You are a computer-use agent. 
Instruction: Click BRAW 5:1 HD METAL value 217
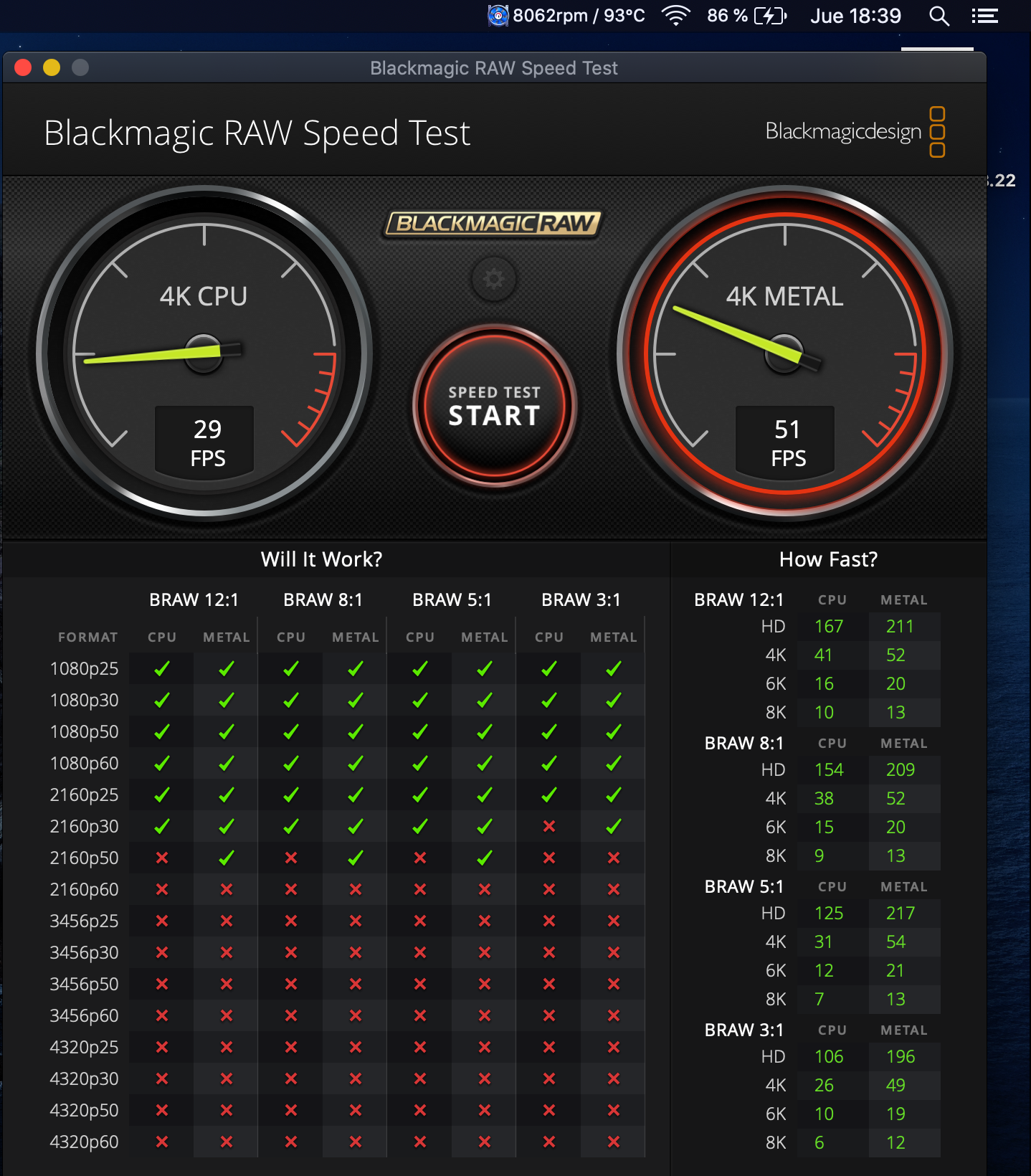click(x=901, y=913)
